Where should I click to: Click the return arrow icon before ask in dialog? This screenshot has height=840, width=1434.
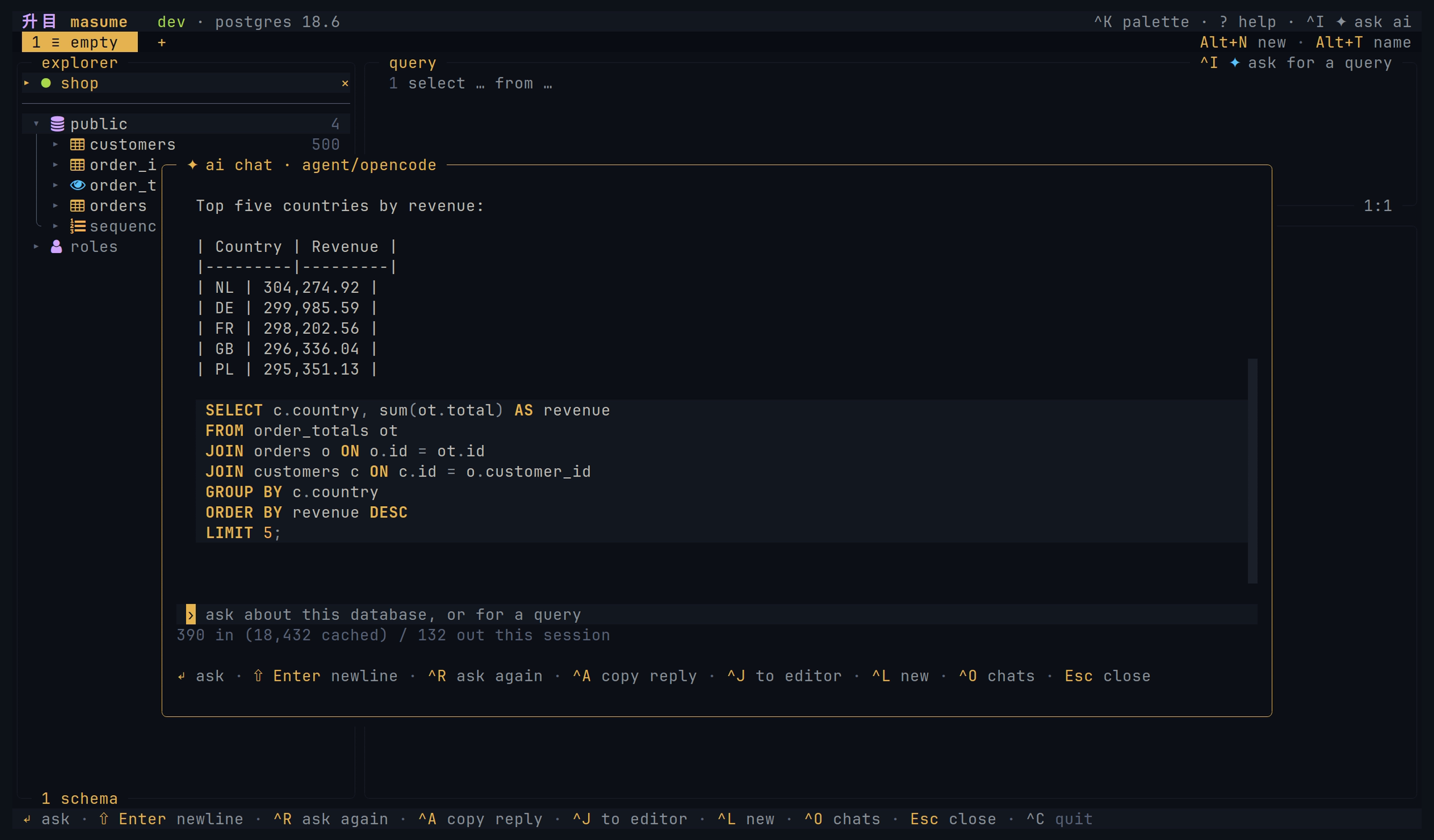click(181, 675)
